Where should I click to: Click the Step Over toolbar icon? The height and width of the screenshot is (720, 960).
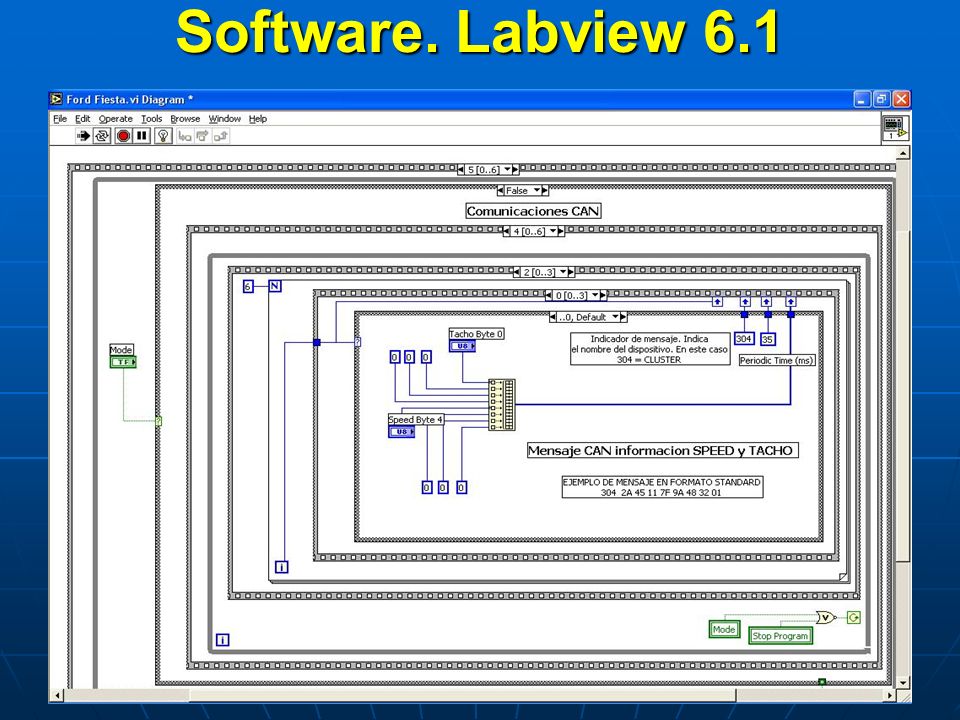coord(203,136)
